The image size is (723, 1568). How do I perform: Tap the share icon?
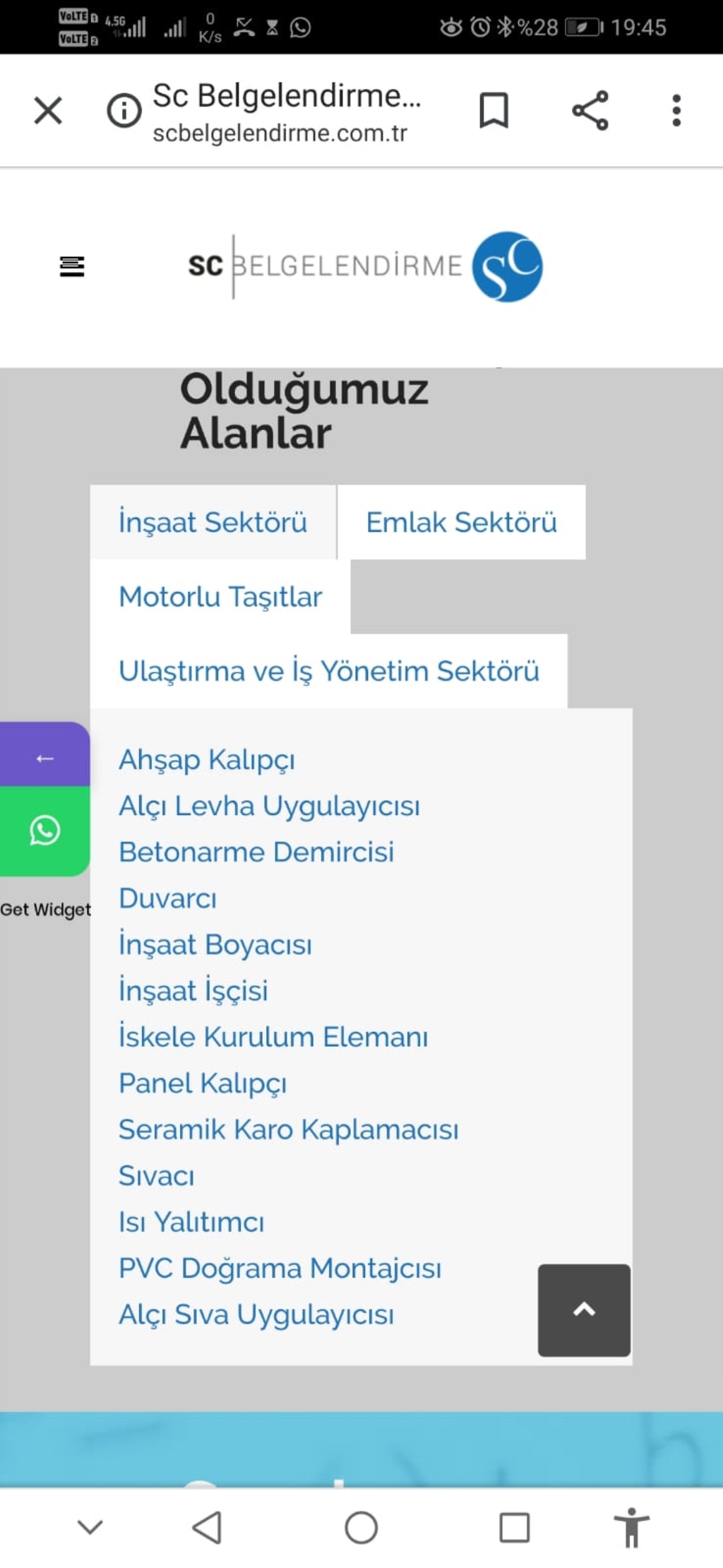[590, 110]
